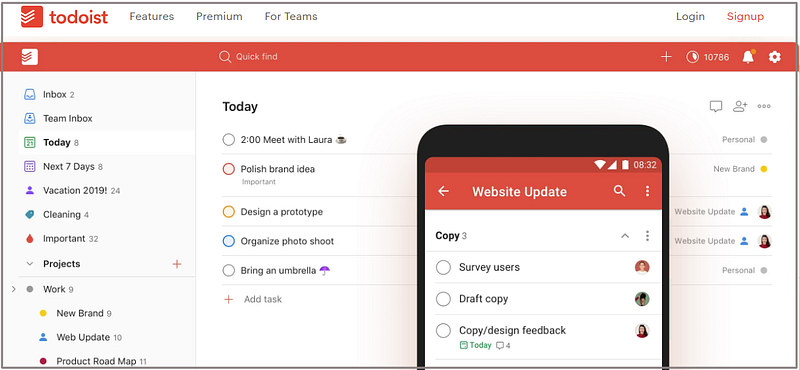Click the plus icon in red toolbar
The height and width of the screenshot is (370, 800).
pos(666,57)
